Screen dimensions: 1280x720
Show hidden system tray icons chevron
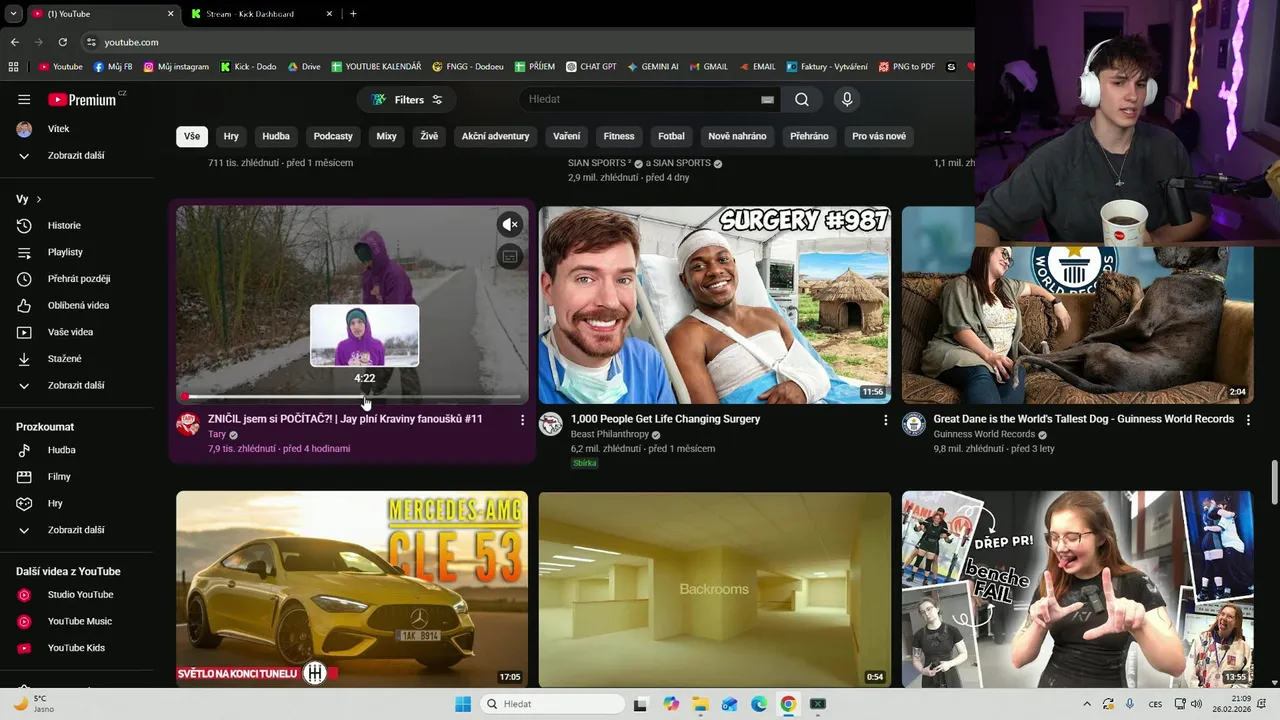(1086, 704)
